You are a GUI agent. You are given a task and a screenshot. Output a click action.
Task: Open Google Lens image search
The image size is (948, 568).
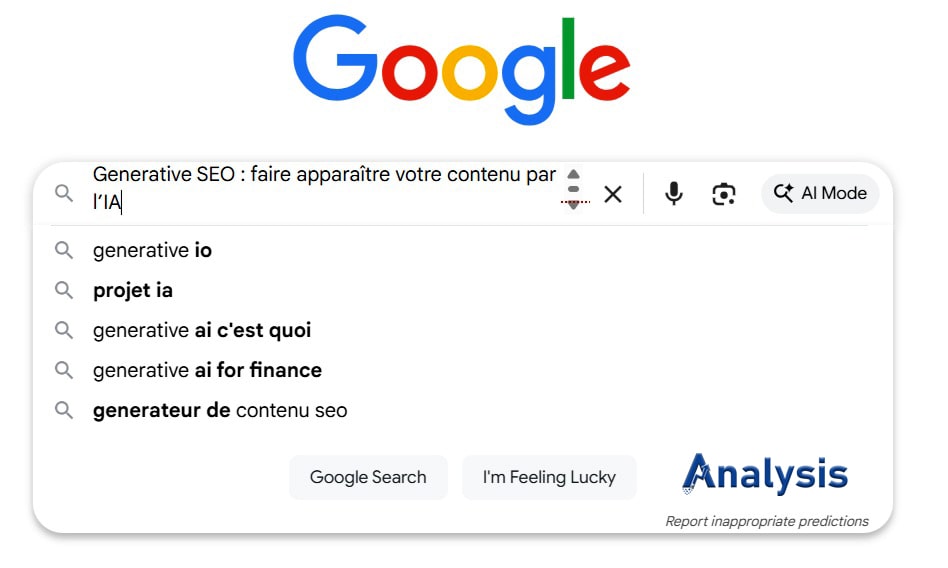(x=724, y=193)
